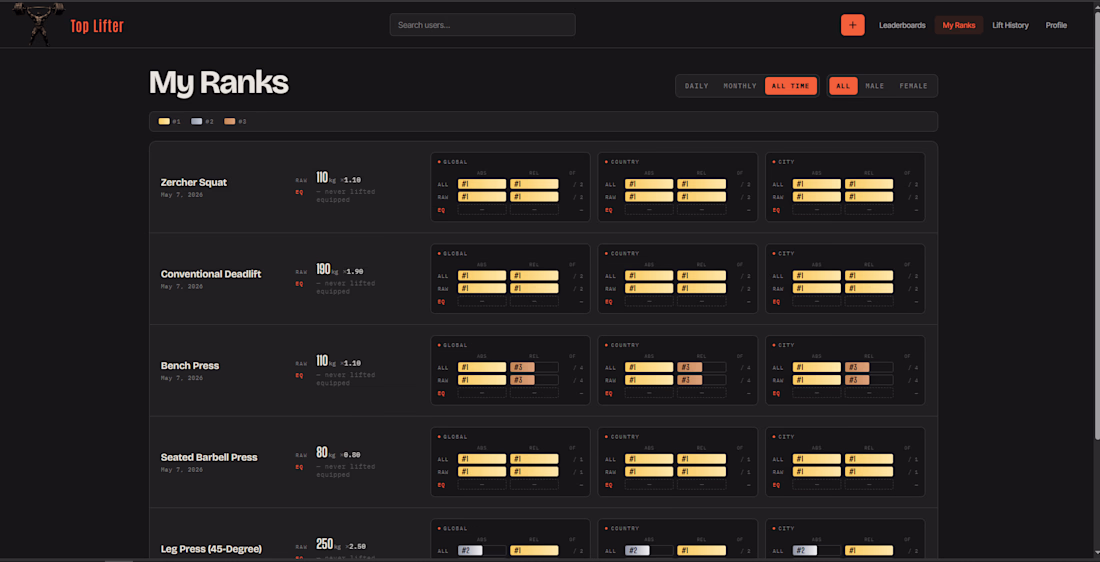Open the Conventional Deadlift lift entry
The width and height of the screenshot is (1100, 562).
[x=210, y=274]
